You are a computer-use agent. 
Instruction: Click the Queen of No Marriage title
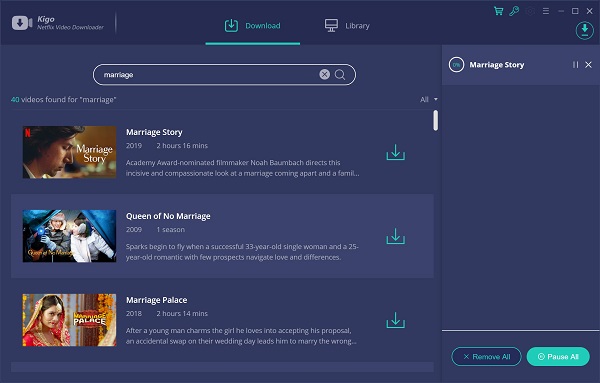pyautogui.click(x=168, y=216)
